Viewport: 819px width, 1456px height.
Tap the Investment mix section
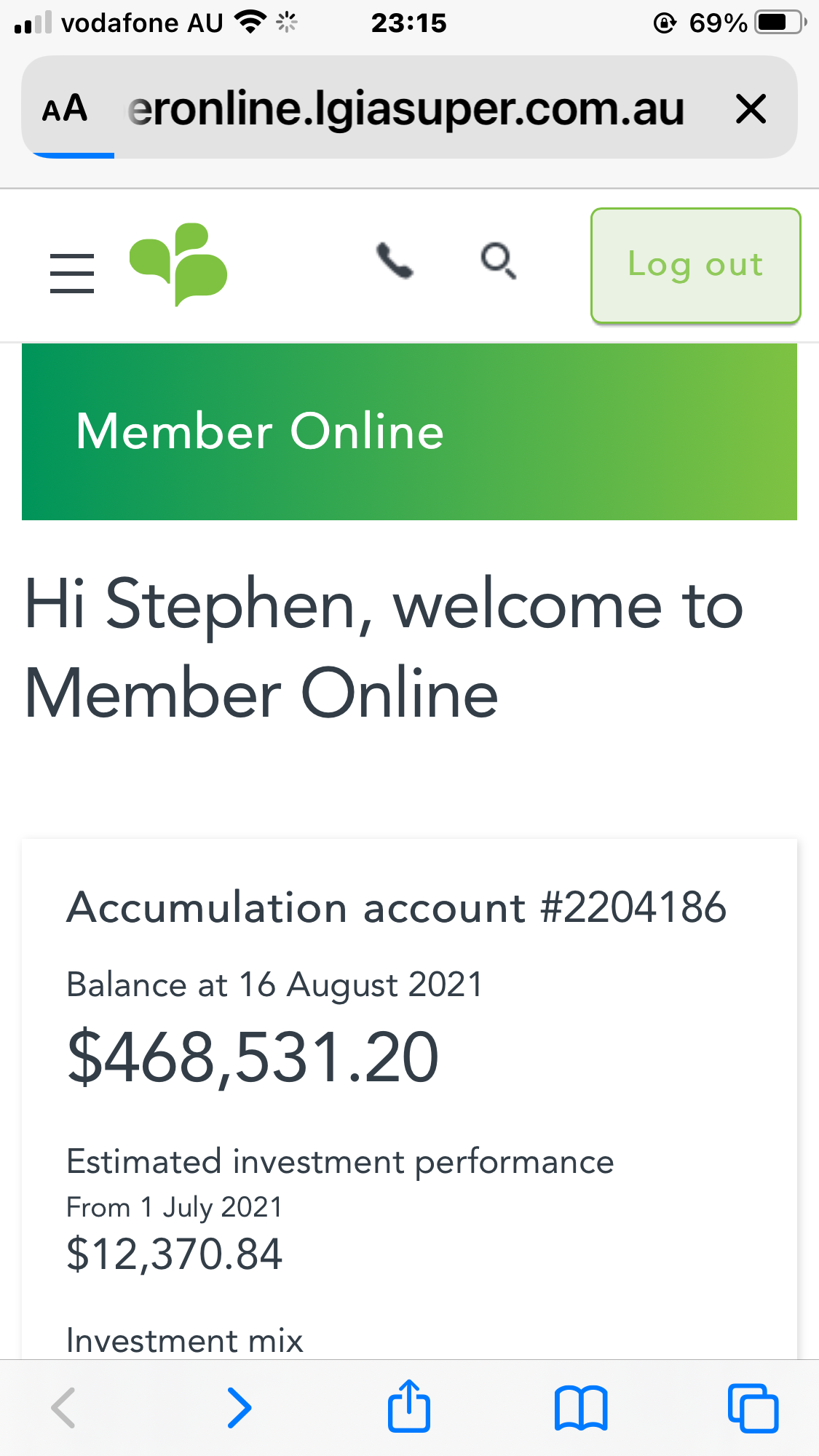coord(184,1340)
